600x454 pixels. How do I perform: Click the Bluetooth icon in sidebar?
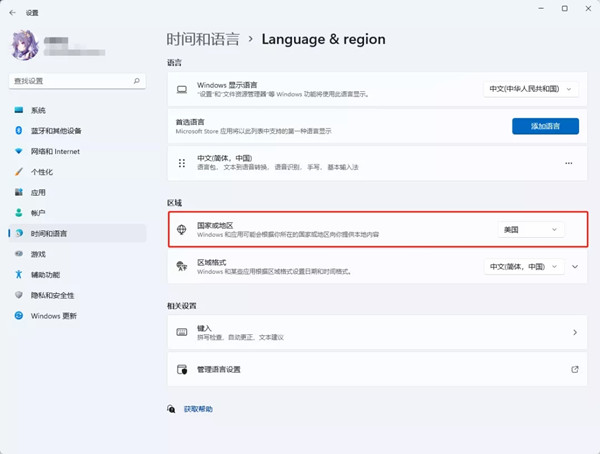[18, 131]
